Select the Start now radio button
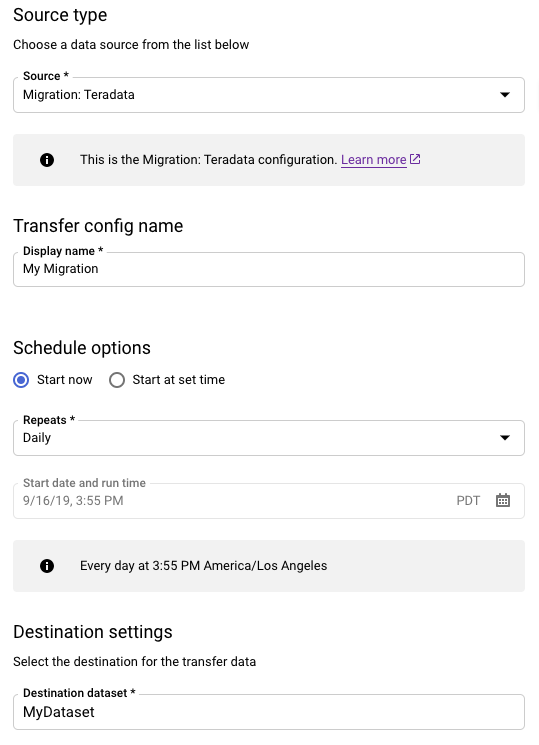This screenshot has height=745, width=539. (x=21, y=380)
